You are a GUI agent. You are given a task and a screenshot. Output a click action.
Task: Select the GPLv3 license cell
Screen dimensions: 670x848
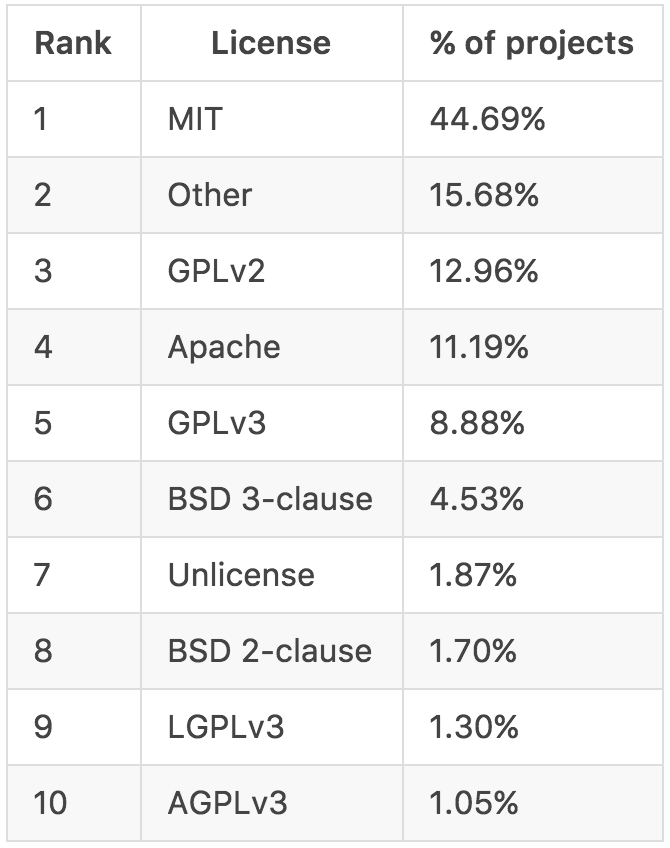[217, 423]
